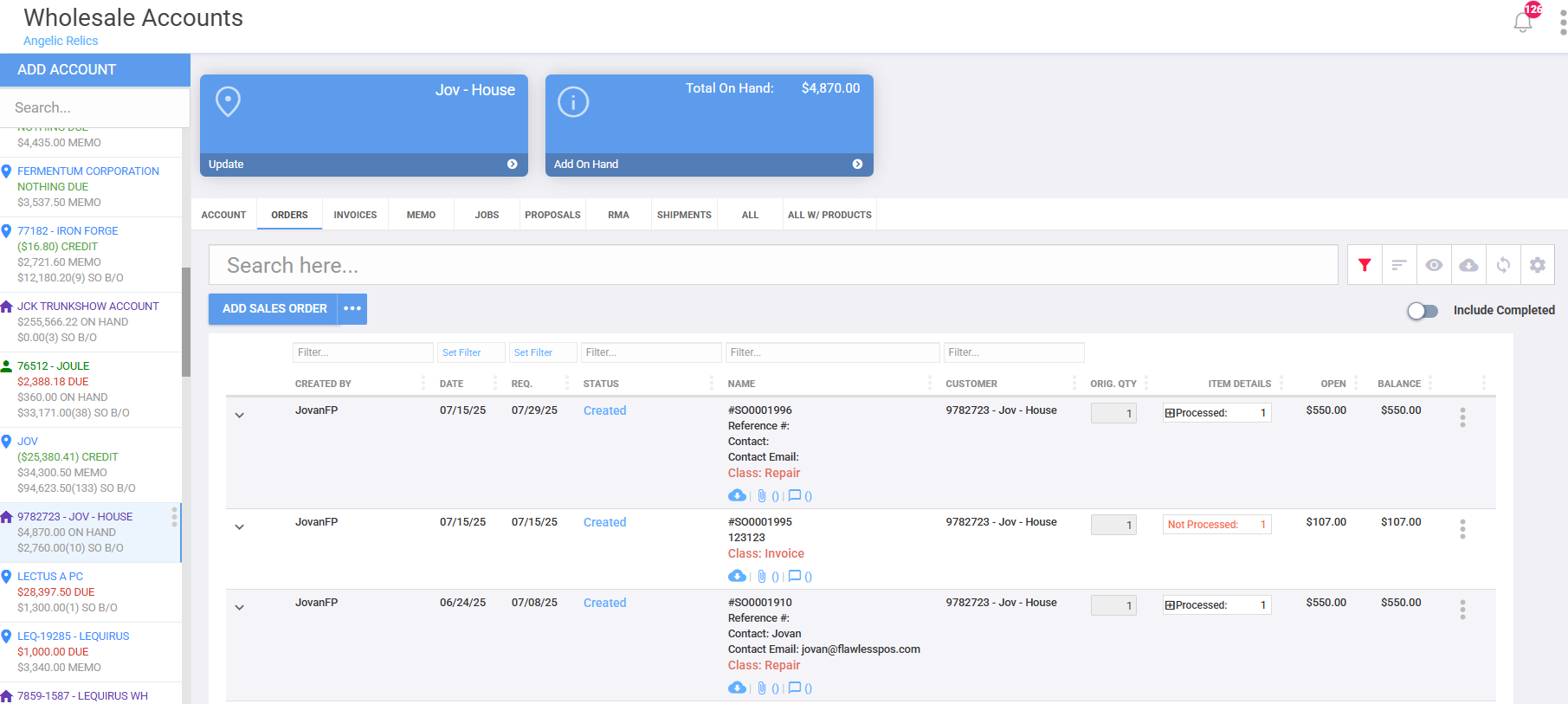Click the location pin icon on Jov - House card

tap(228, 101)
